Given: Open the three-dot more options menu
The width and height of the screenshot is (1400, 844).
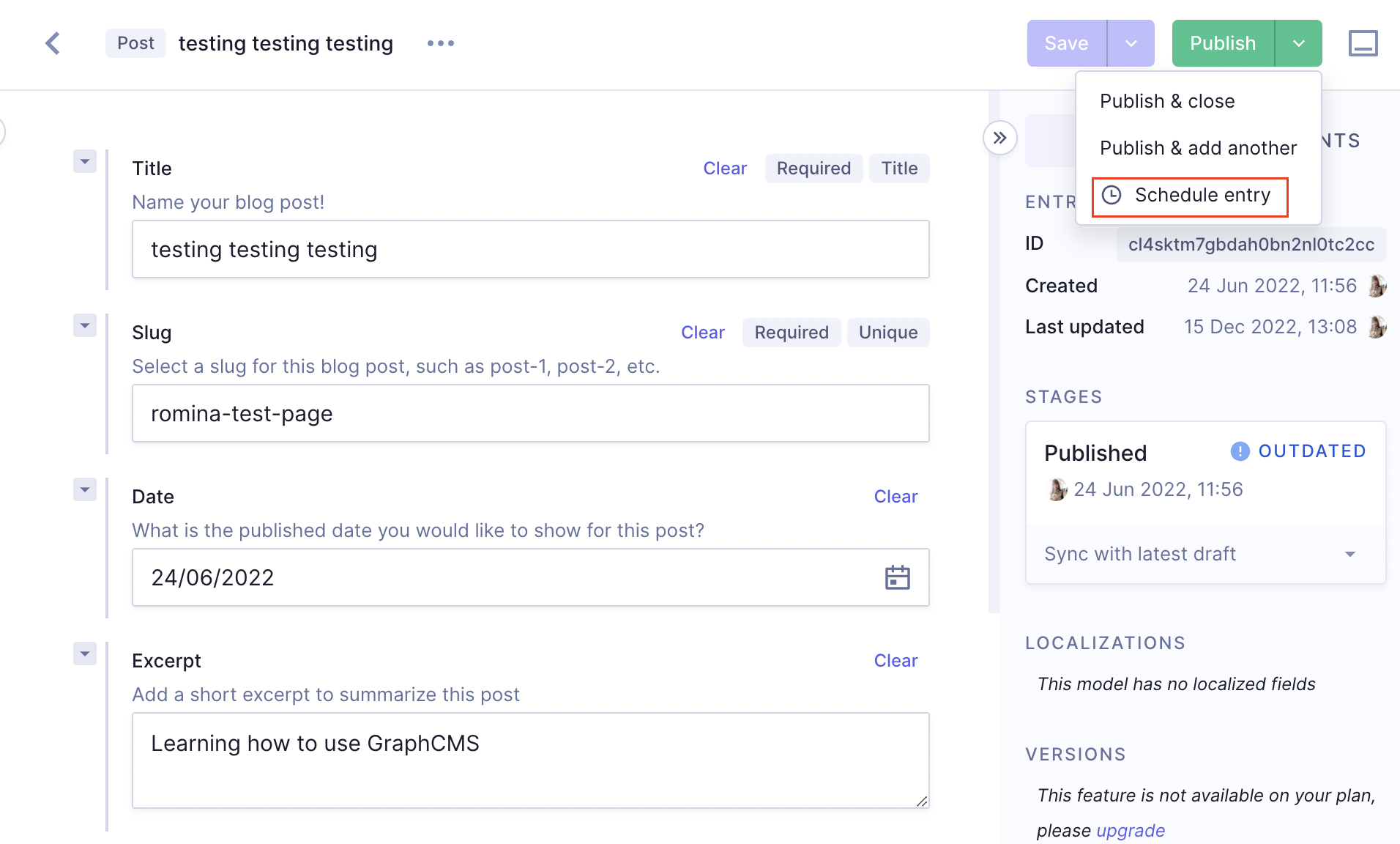Looking at the screenshot, I should click(x=440, y=43).
